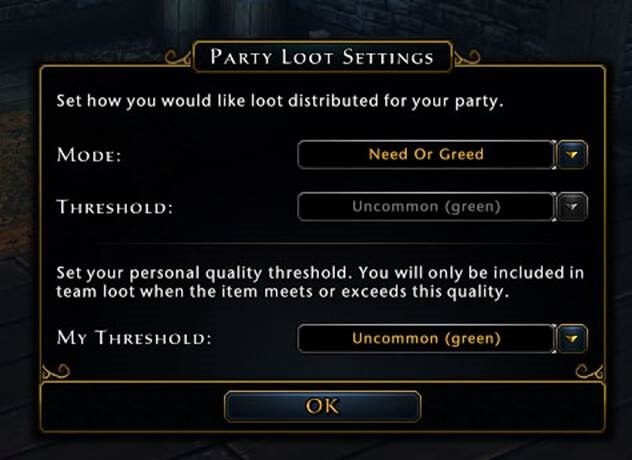Click the gold flourish ornament right of title
The width and height of the screenshot is (632, 460).
point(468,57)
